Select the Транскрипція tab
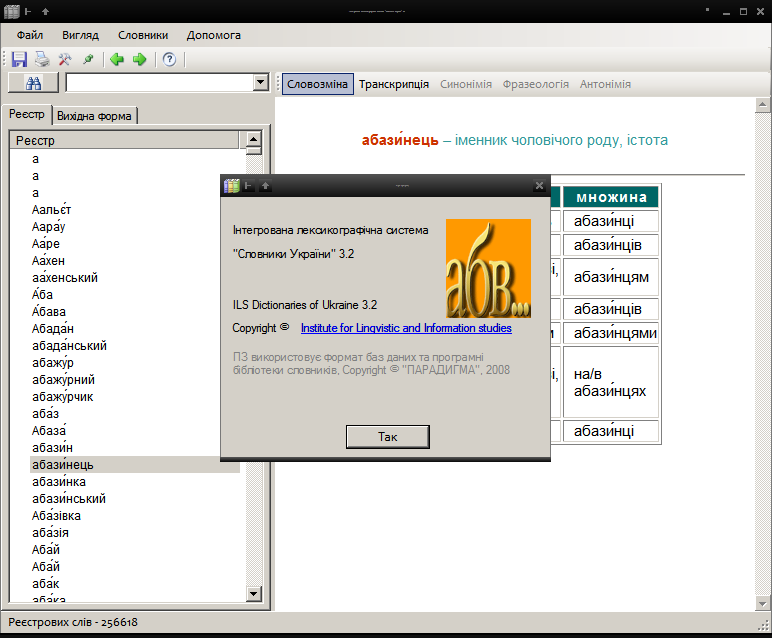Image resolution: width=772 pixels, height=638 pixels. click(394, 84)
